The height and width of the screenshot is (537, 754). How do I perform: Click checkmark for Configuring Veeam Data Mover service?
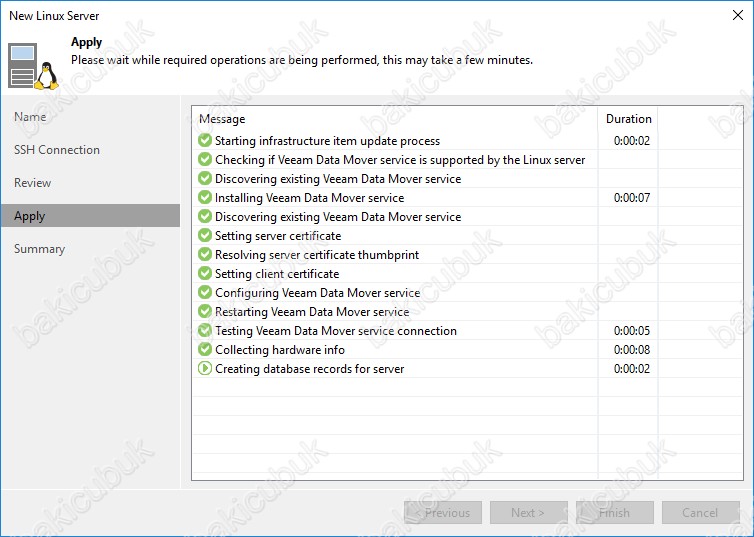point(205,292)
